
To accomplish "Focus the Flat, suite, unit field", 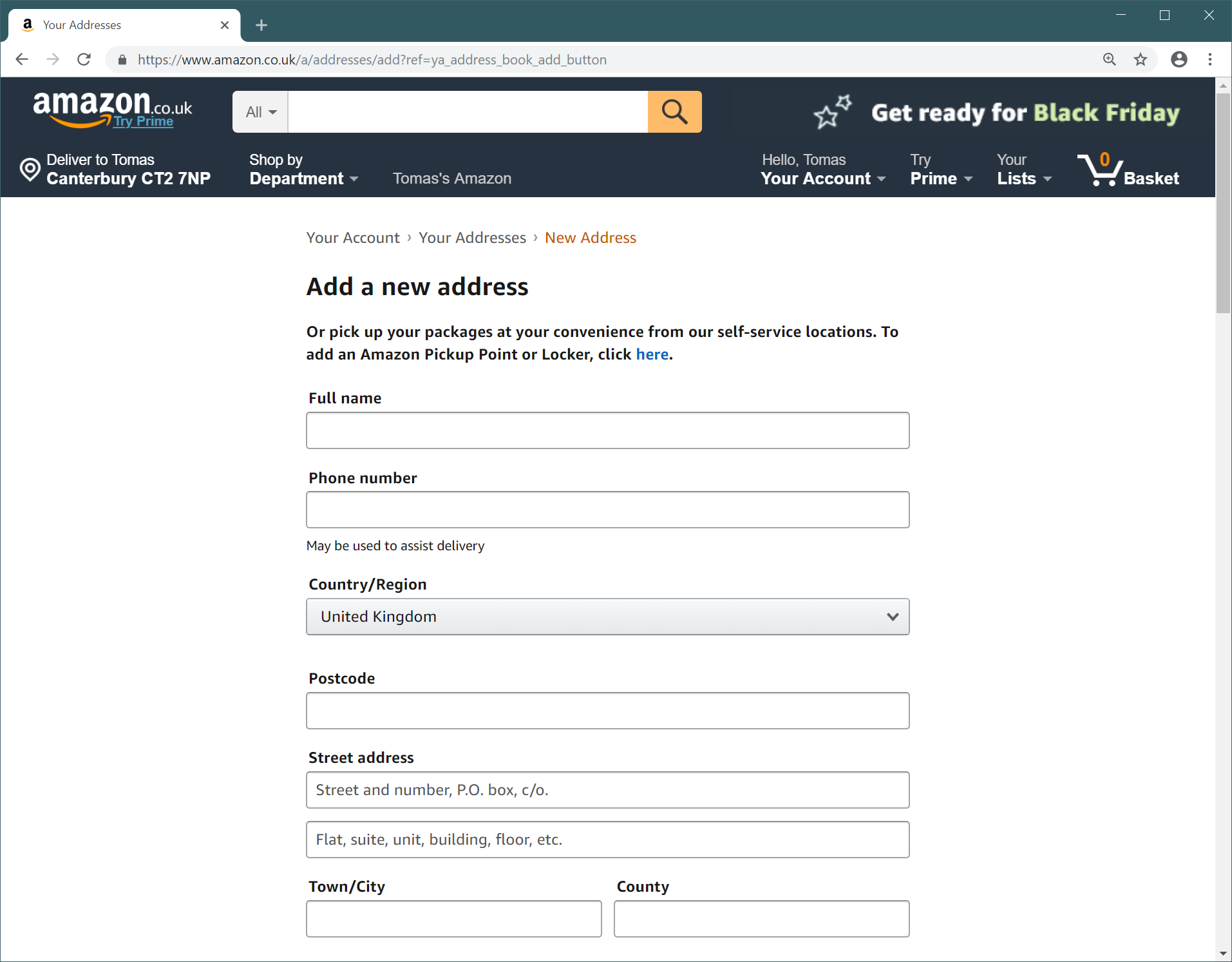I will pos(607,840).
